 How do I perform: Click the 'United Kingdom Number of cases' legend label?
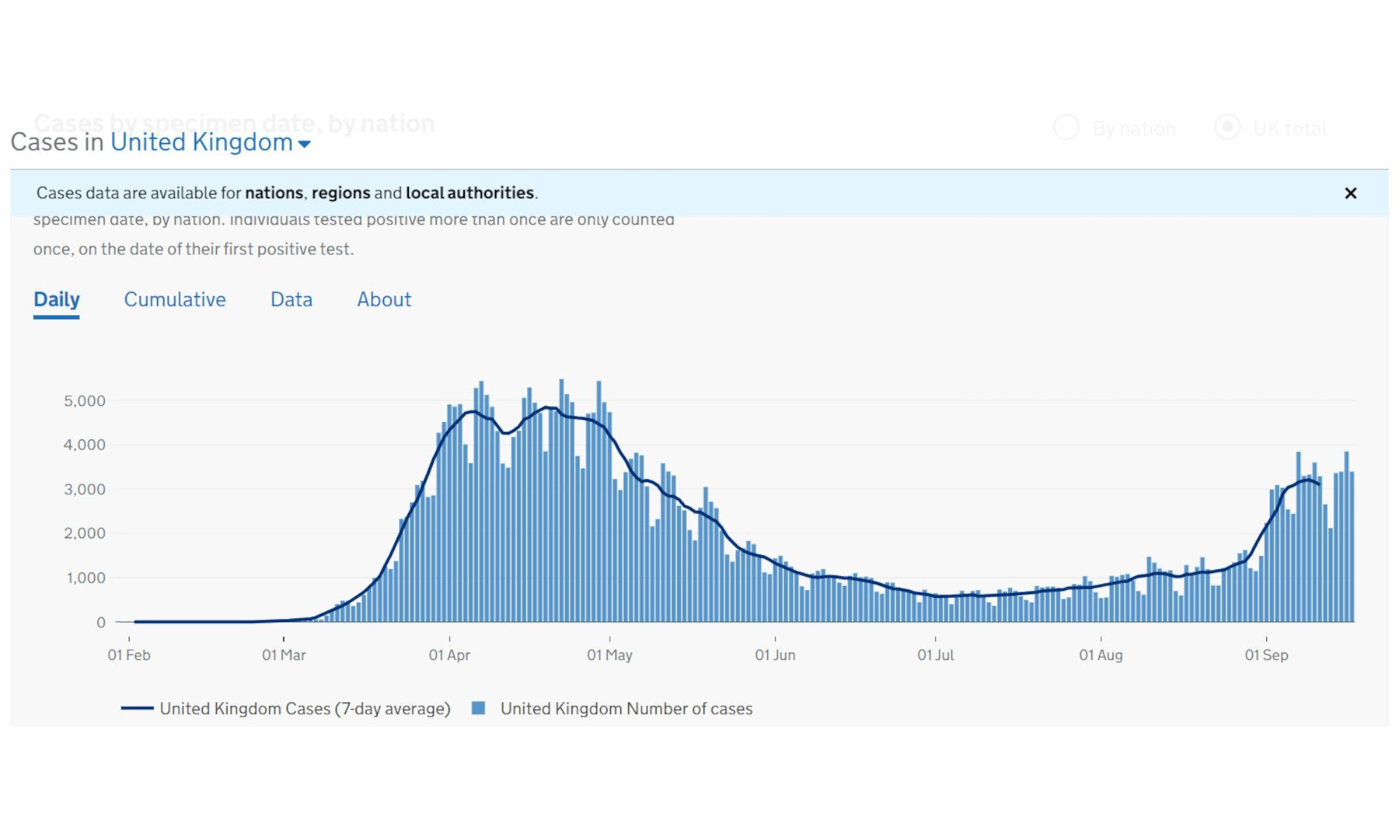click(626, 708)
